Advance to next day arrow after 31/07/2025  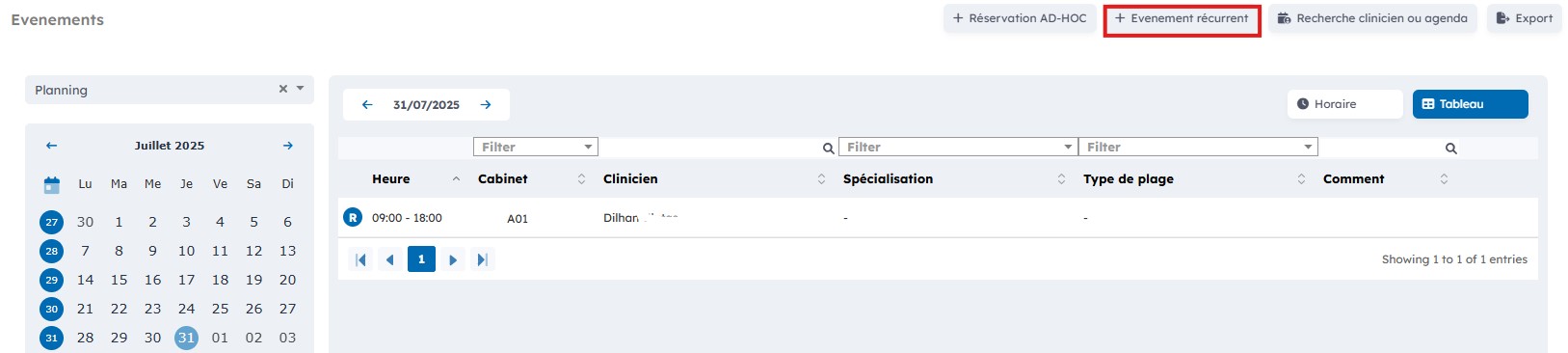pyautogui.click(x=486, y=105)
